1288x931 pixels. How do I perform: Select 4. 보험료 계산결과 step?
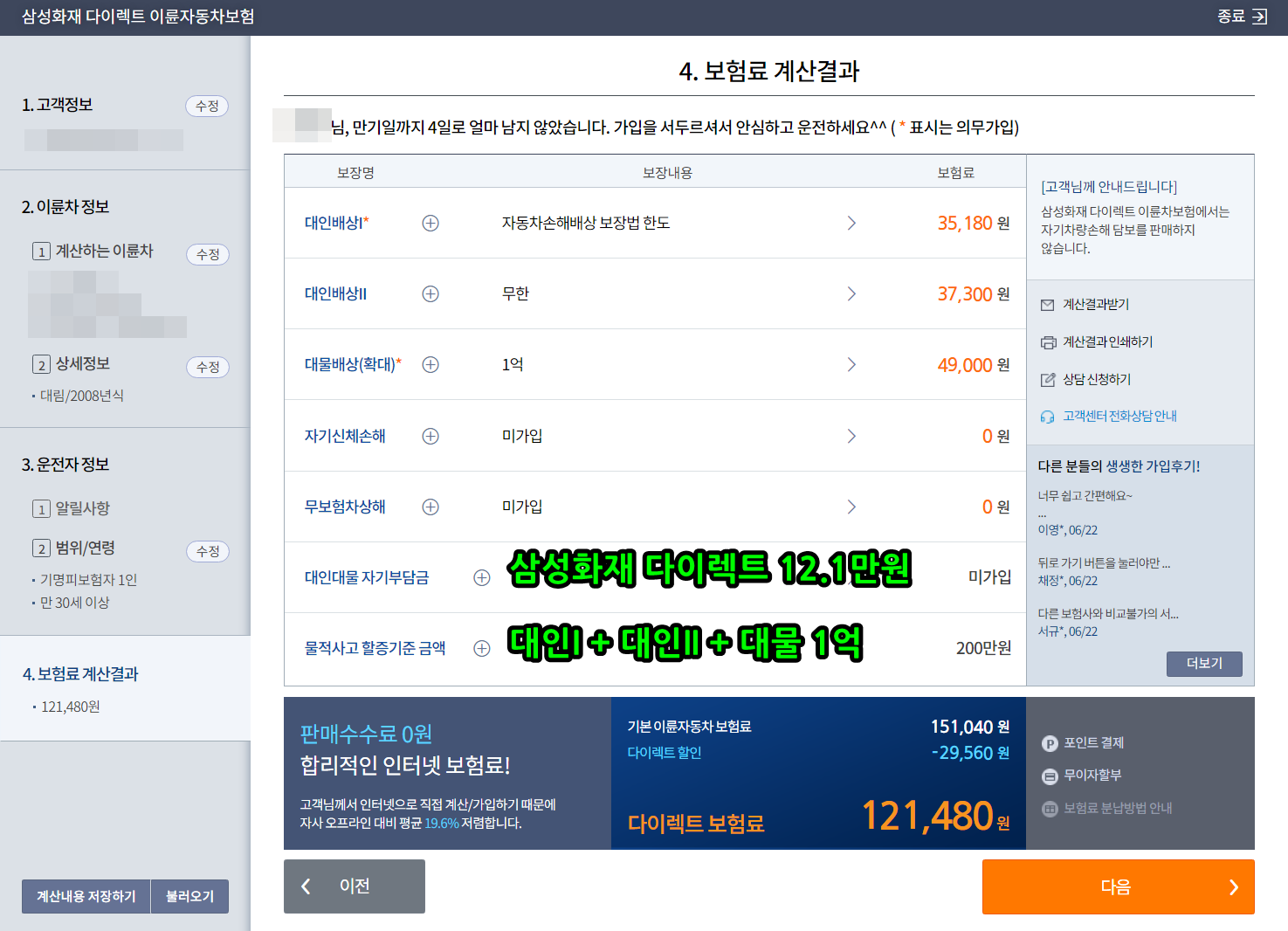click(80, 674)
